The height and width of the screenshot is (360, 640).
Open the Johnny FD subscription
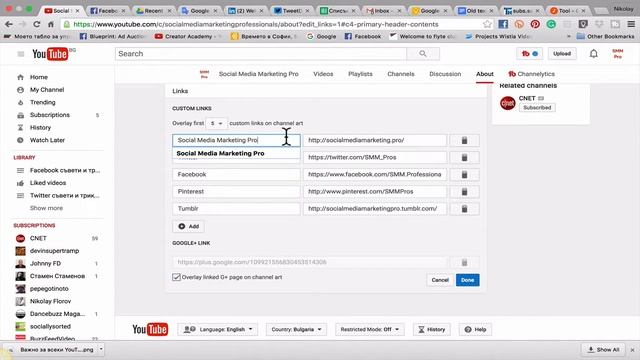pos(45,264)
